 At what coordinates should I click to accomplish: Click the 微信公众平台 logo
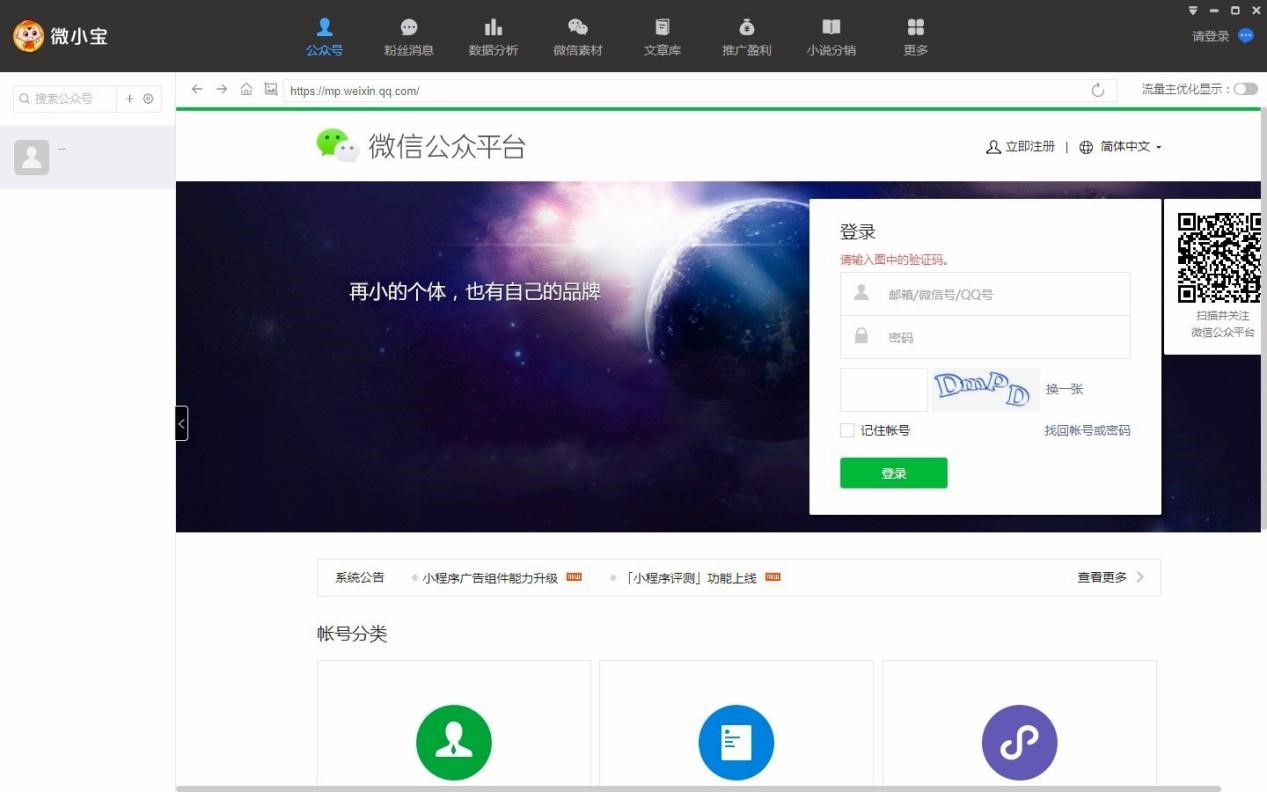pyautogui.click(x=421, y=146)
